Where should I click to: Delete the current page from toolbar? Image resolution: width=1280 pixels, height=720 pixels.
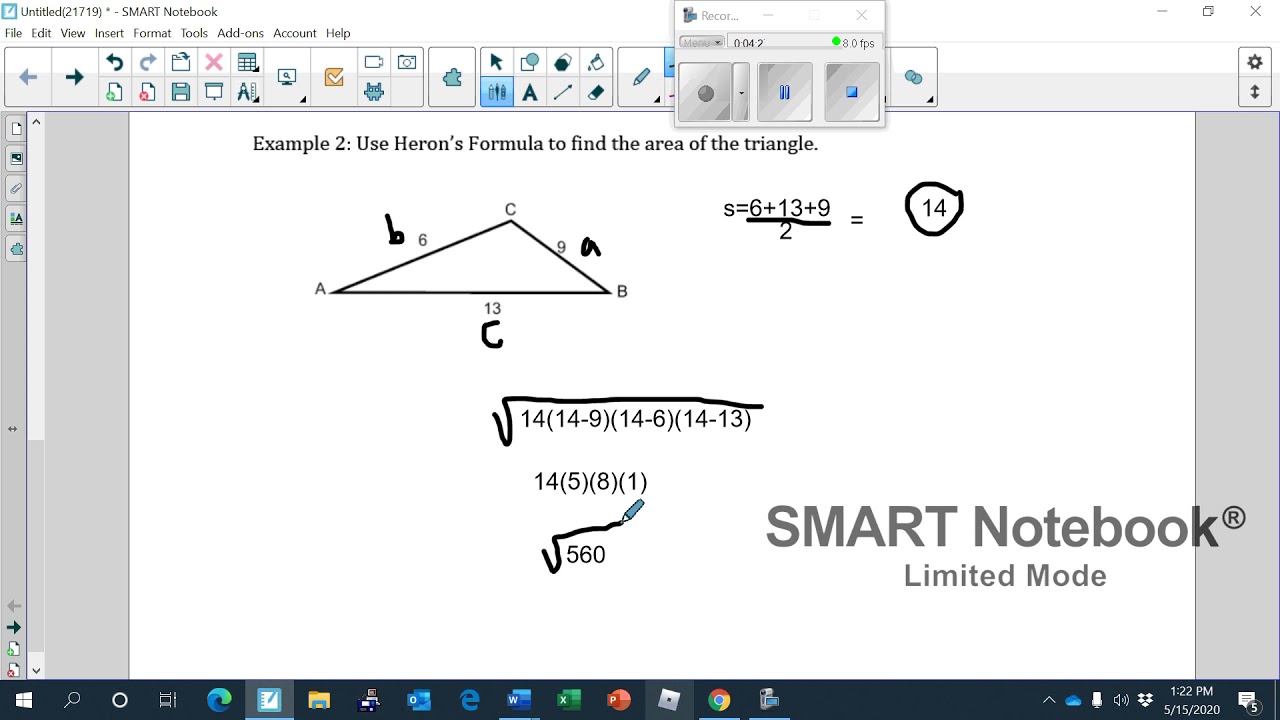tap(147, 92)
